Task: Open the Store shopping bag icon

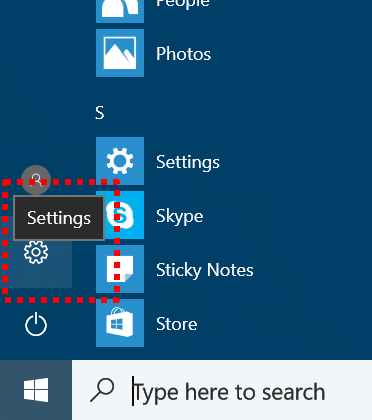Action: coord(120,323)
